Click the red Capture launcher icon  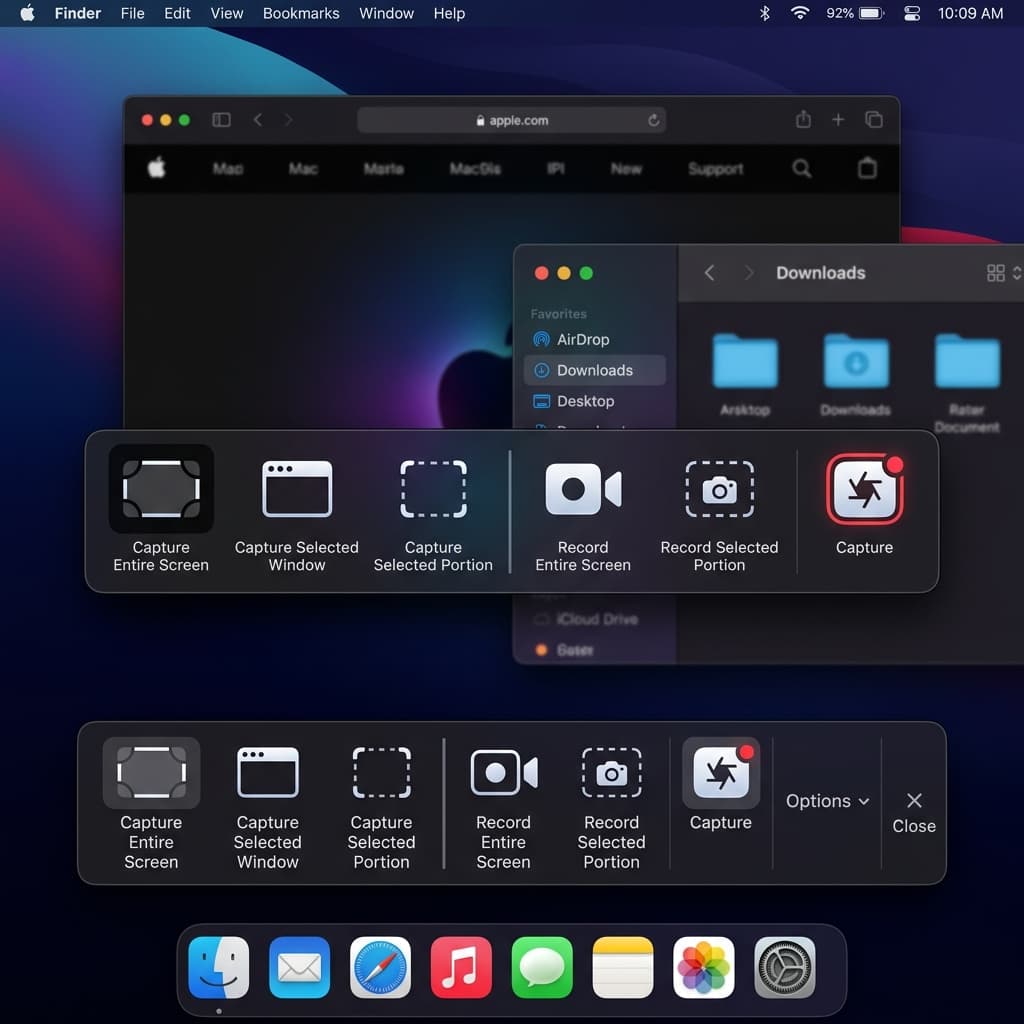pyautogui.click(x=864, y=489)
